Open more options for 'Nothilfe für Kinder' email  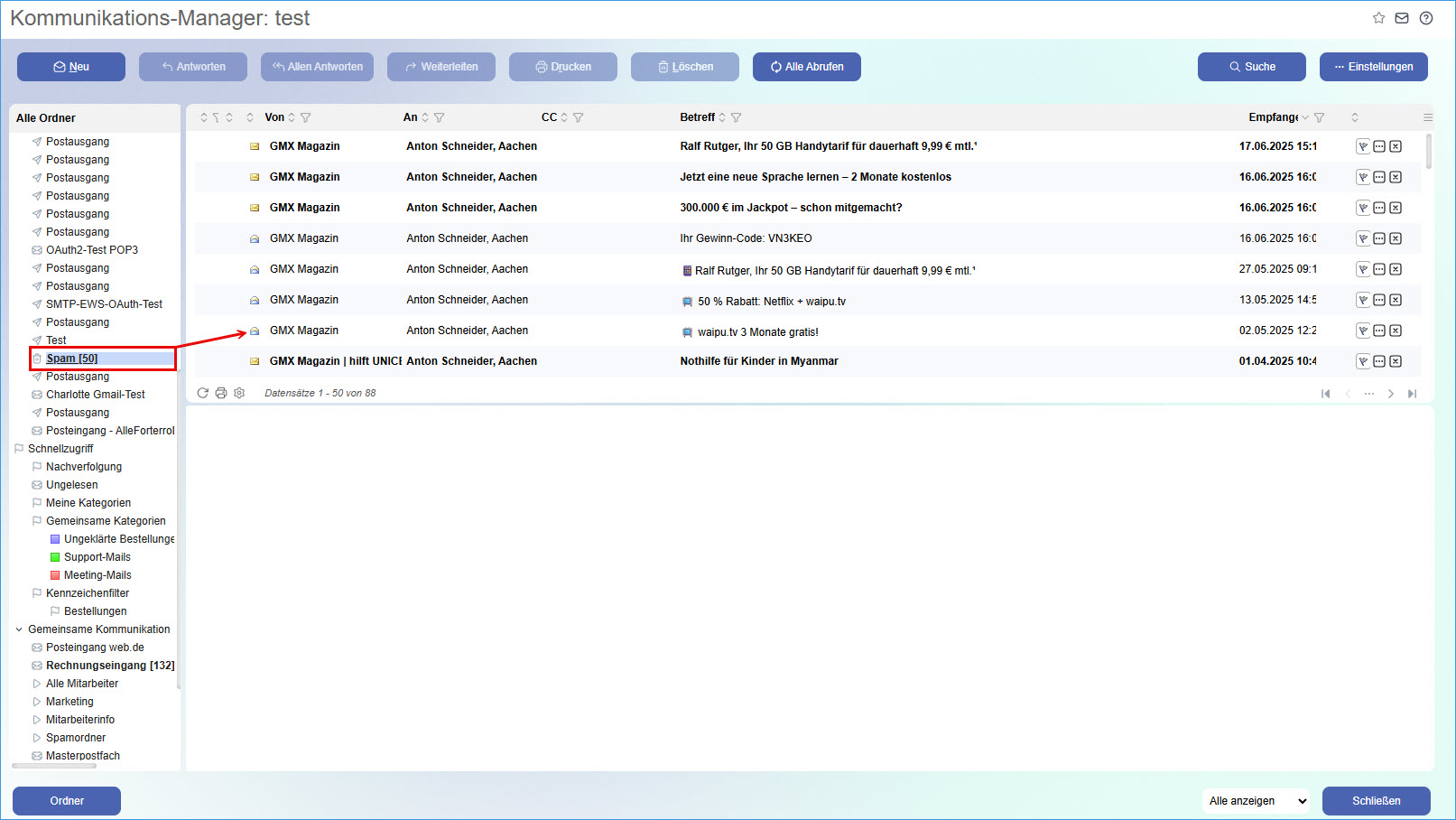tap(1379, 361)
